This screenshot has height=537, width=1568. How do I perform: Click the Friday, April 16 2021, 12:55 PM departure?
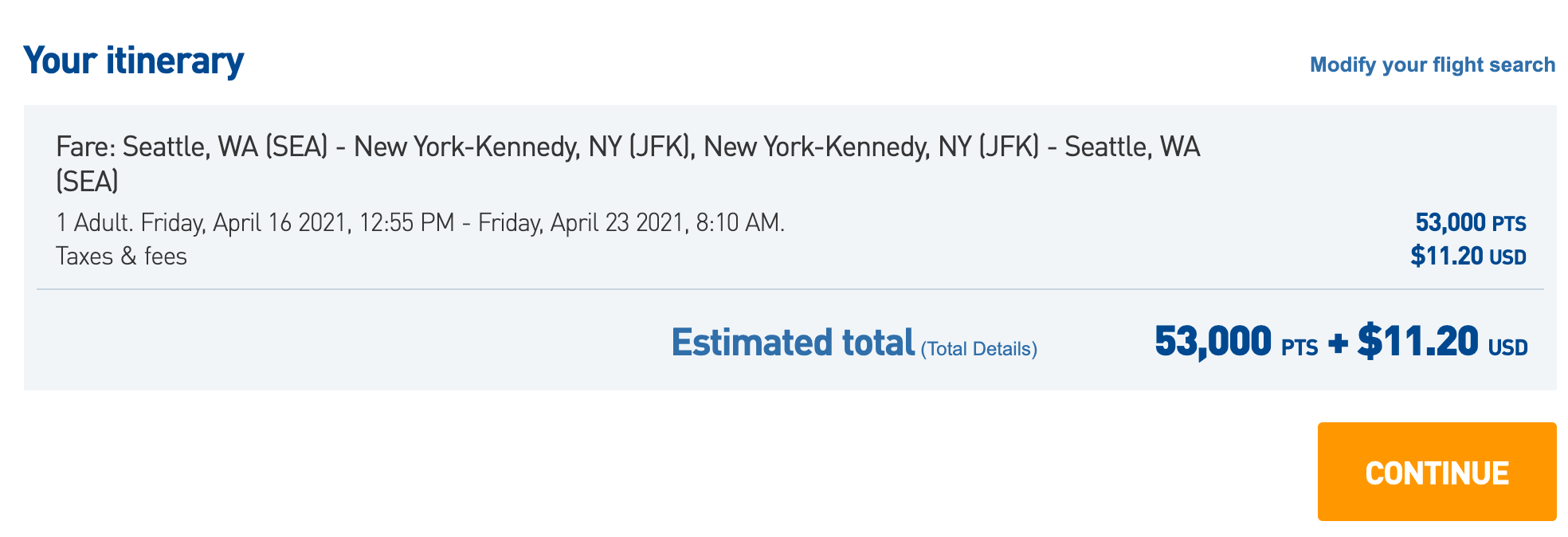click(x=297, y=222)
